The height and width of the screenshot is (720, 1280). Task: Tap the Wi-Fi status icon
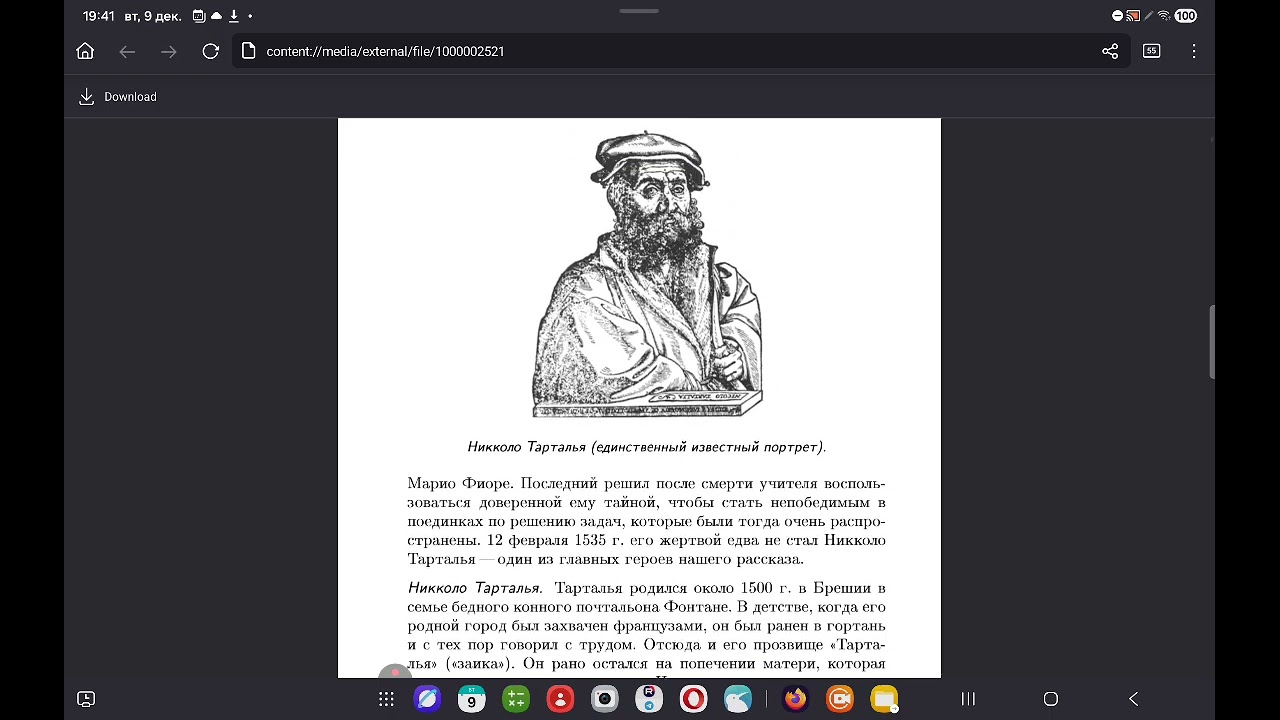coord(1164,16)
